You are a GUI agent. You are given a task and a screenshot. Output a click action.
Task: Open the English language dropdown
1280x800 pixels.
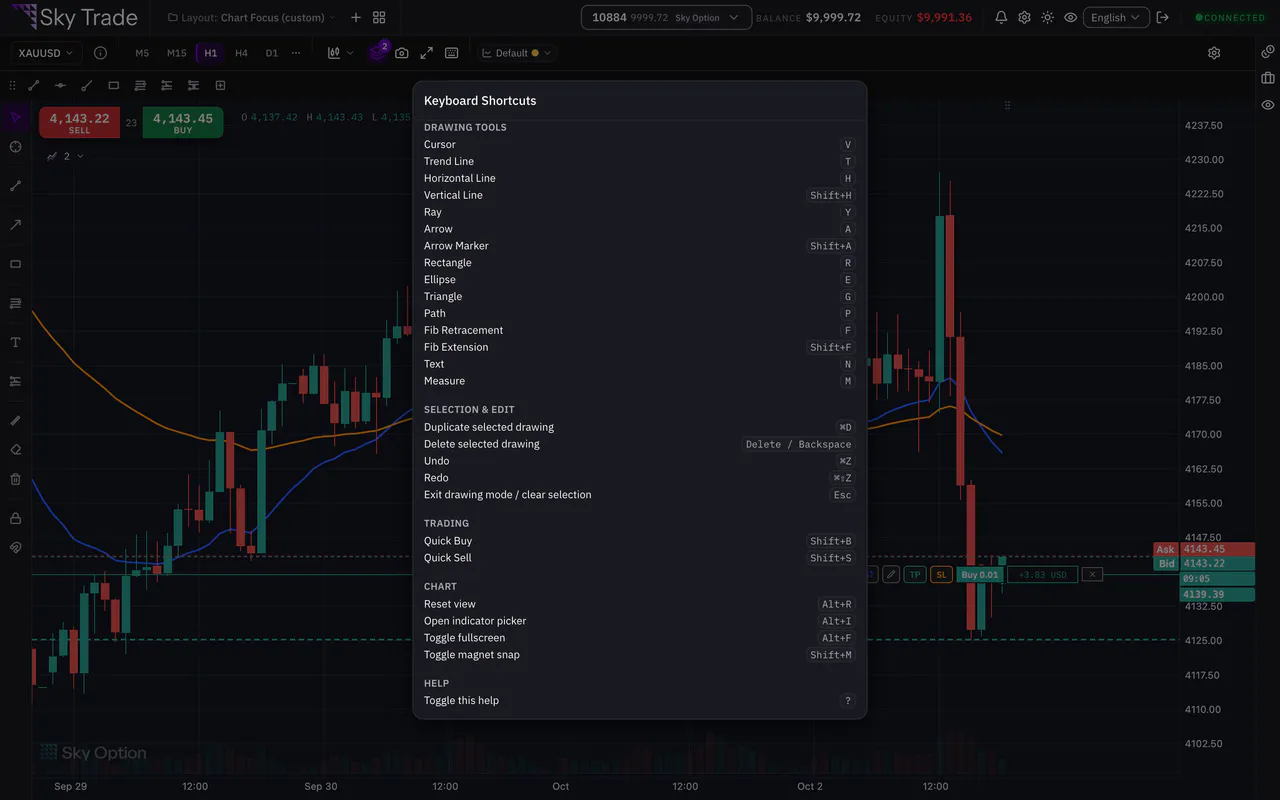pos(1115,17)
